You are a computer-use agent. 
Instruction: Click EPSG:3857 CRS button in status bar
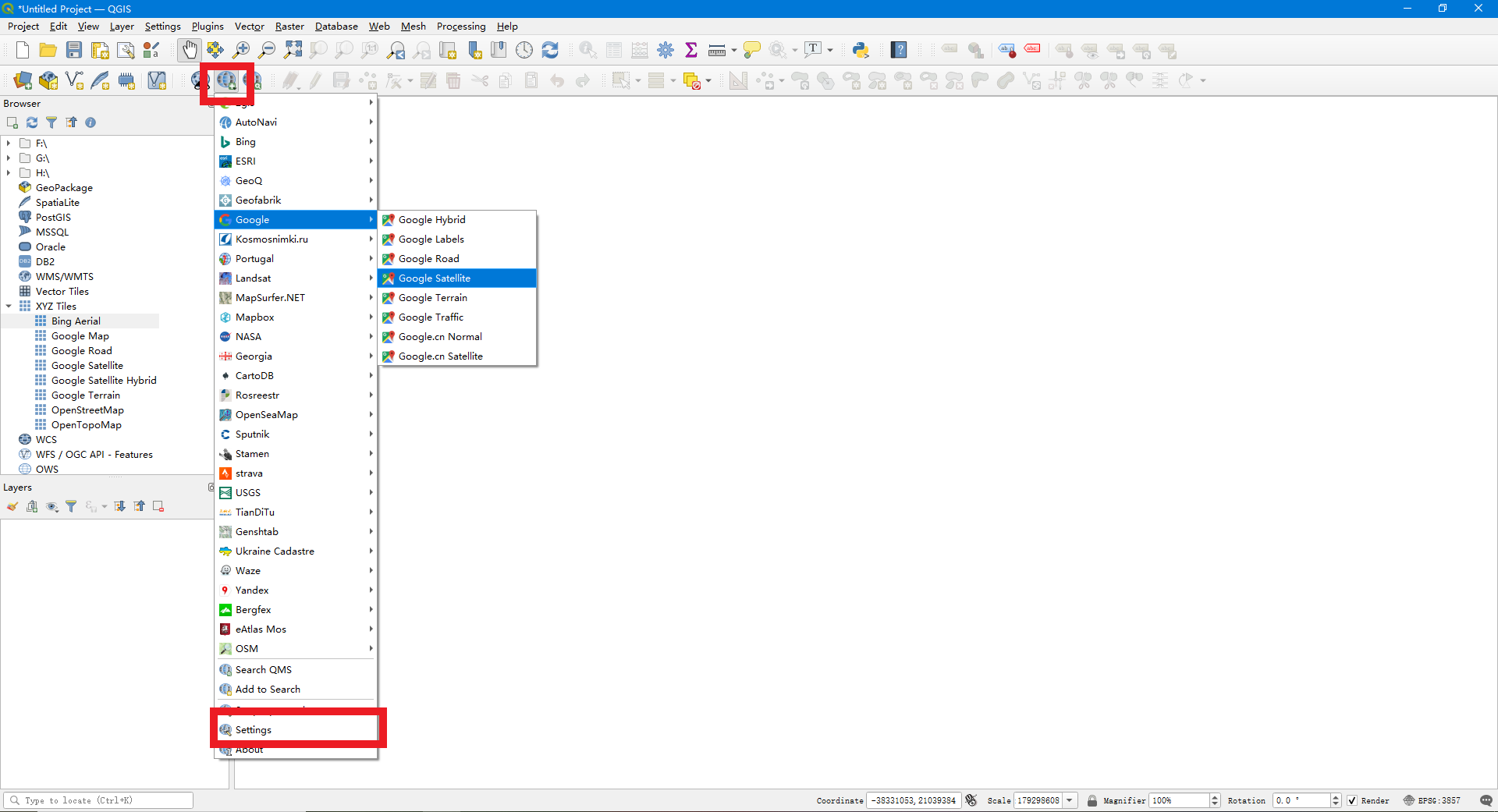point(1432,801)
